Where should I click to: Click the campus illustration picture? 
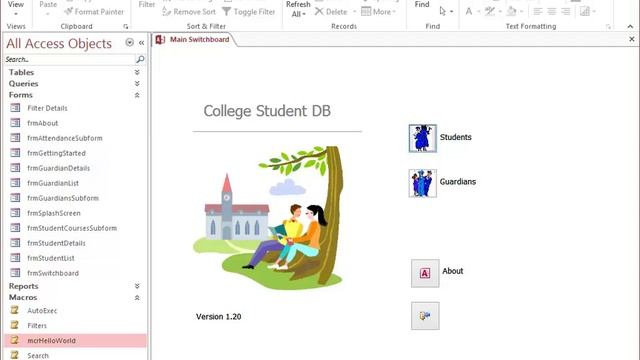coord(268,218)
